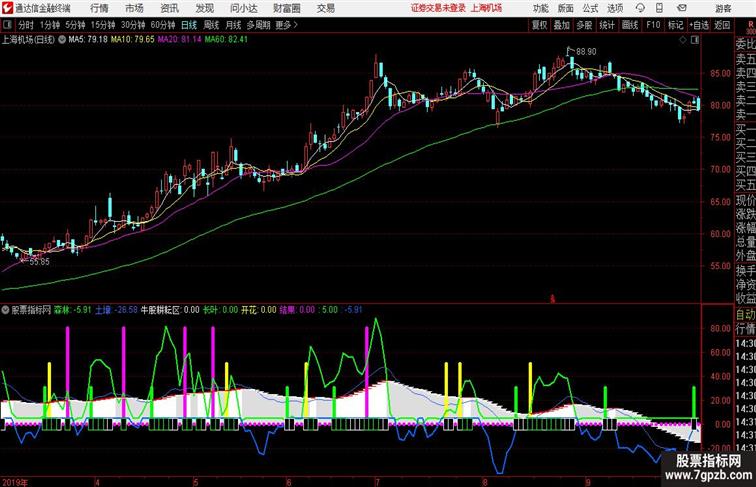The width and height of the screenshot is (756, 487).
Task: Switch to 分时 chart tab
Action: [26, 25]
